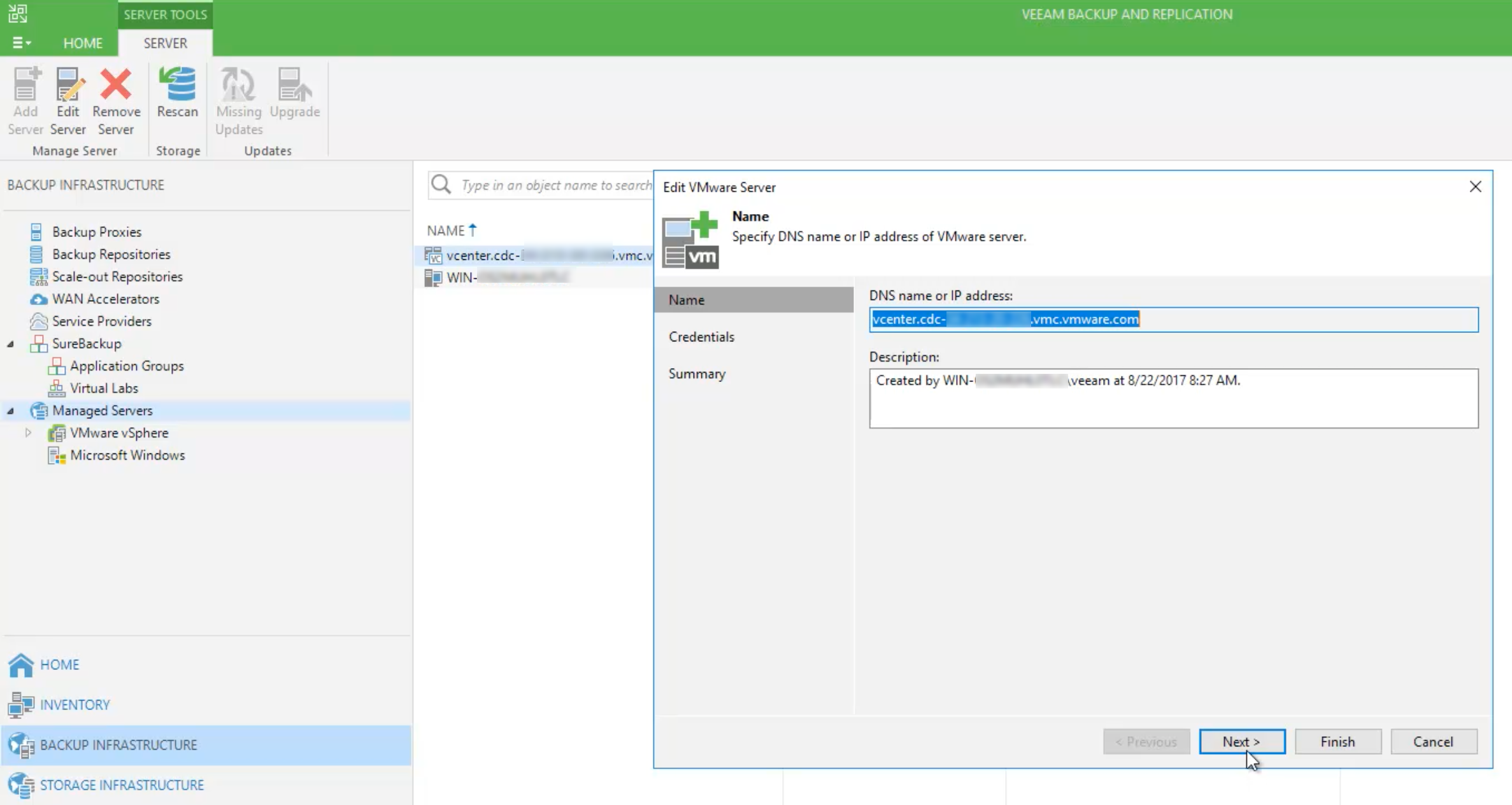Viewport: 1512px width, 805px height.
Task: Click the Finish button
Action: pyautogui.click(x=1337, y=741)
